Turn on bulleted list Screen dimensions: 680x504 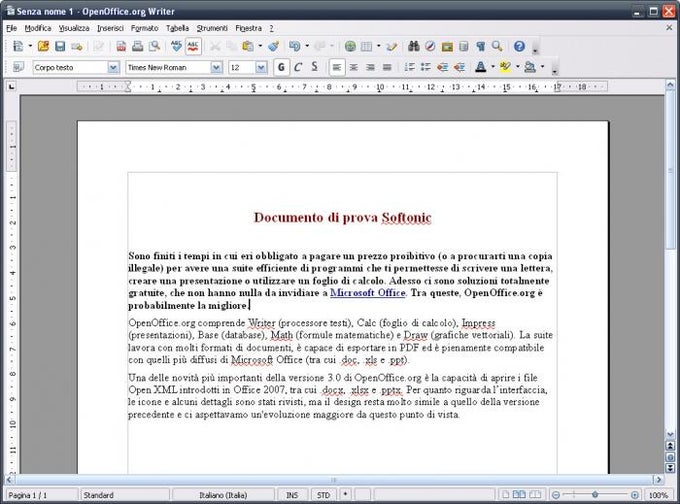click(426, 67)
